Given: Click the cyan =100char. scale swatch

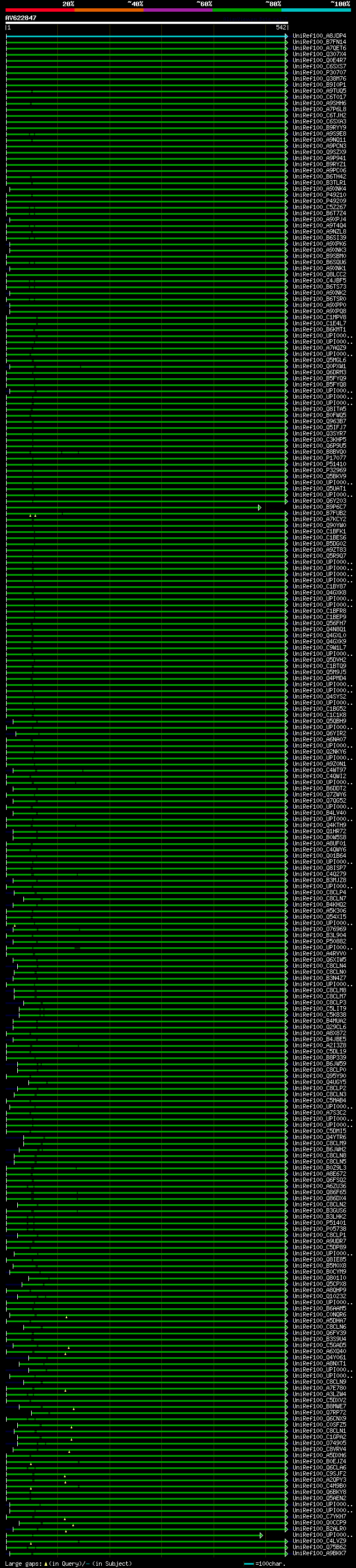Looking at the screenshot, I should [248, 1564].
